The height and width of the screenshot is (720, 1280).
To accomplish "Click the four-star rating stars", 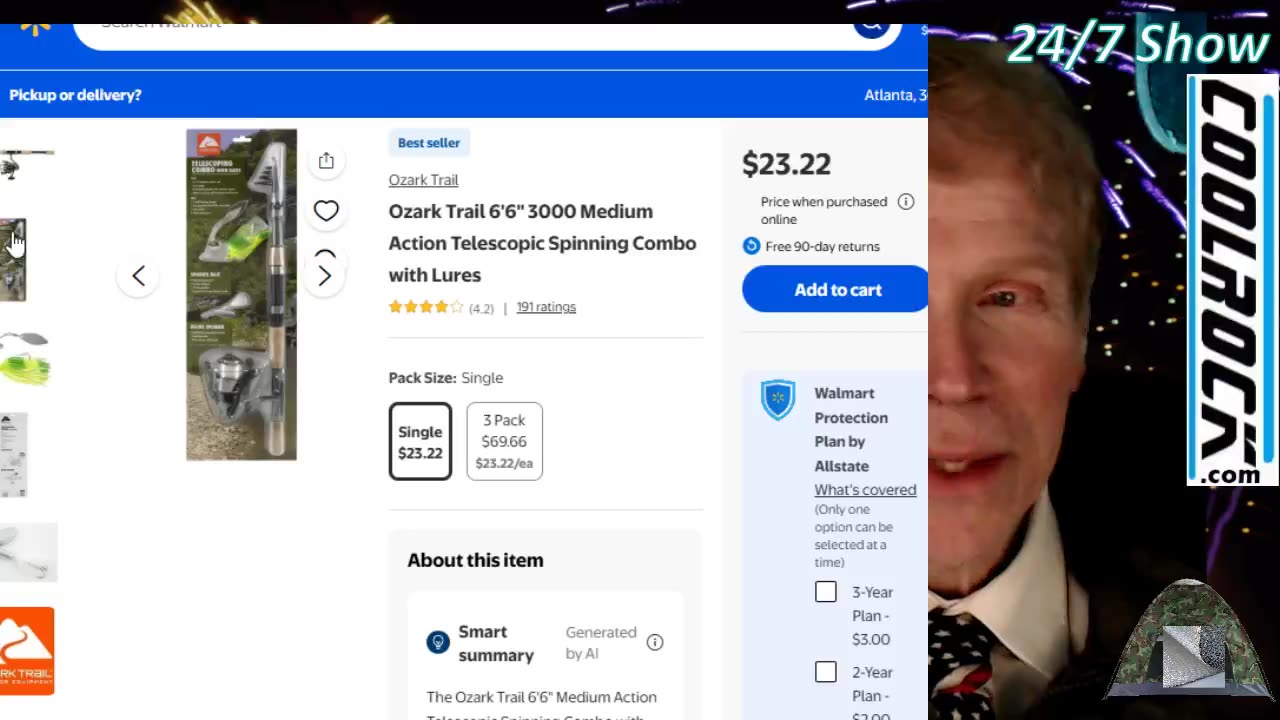I will 426,307.
